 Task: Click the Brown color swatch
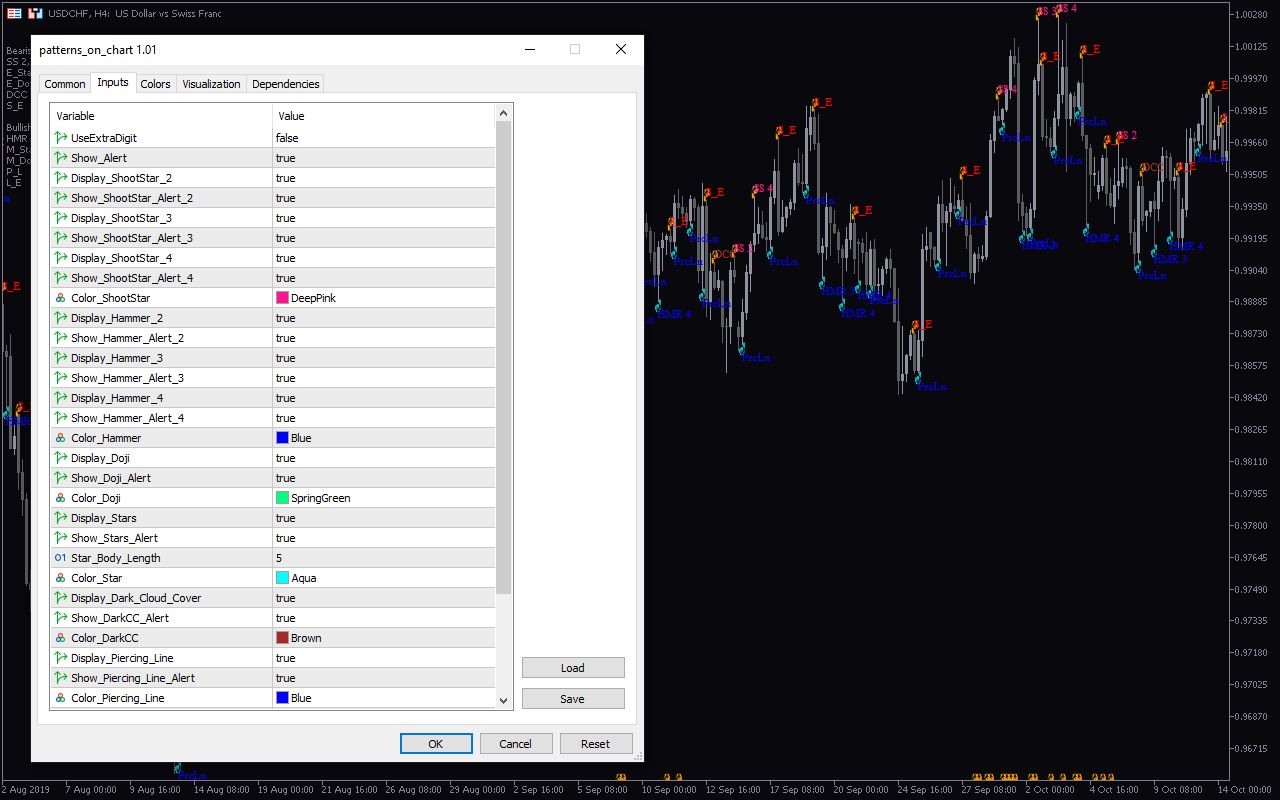pos(282,638)
